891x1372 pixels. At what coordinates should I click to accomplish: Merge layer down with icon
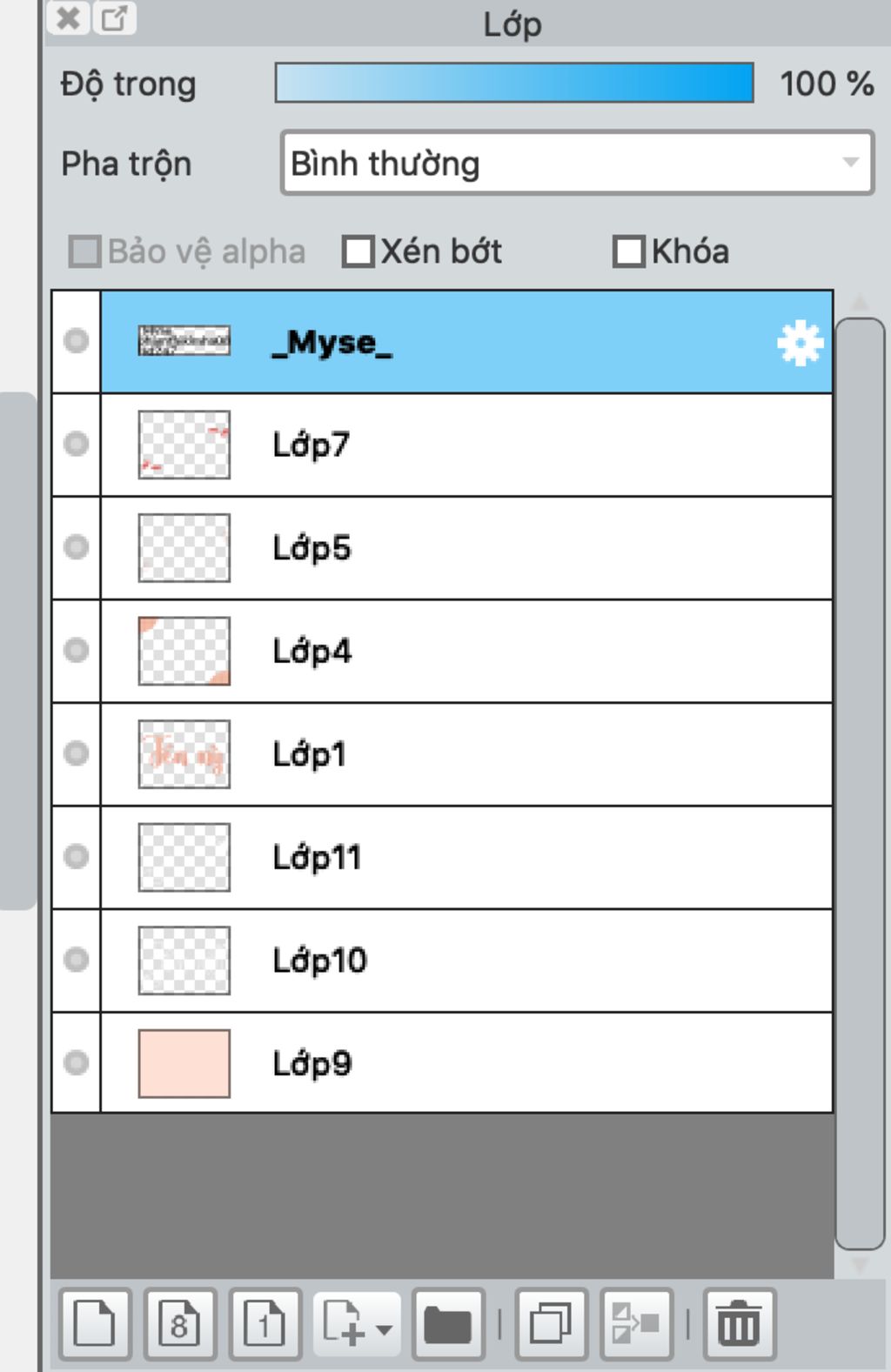[x=636, y=1324]
